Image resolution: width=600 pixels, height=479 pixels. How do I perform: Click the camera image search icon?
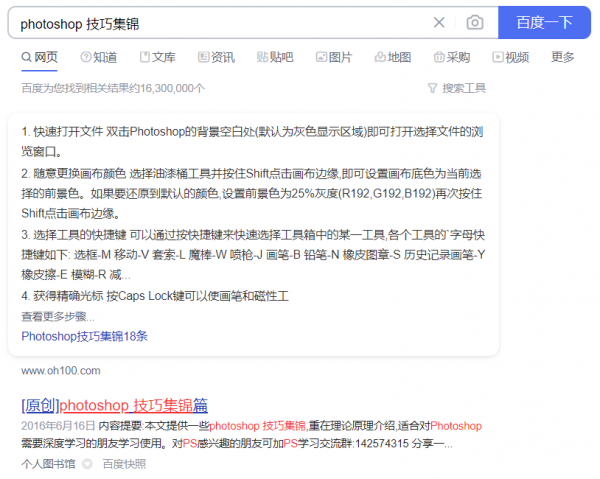click(x=474, y=22)
